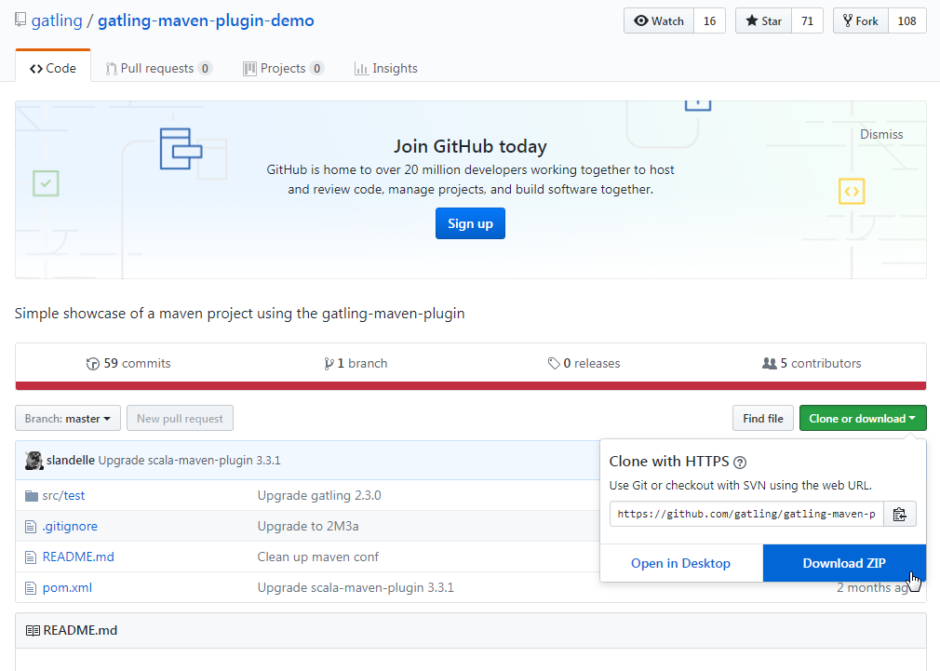The image size is (940, 671).
Task: Click the help icon beside Clone with HTTPS
Action: tap(740, 462)
